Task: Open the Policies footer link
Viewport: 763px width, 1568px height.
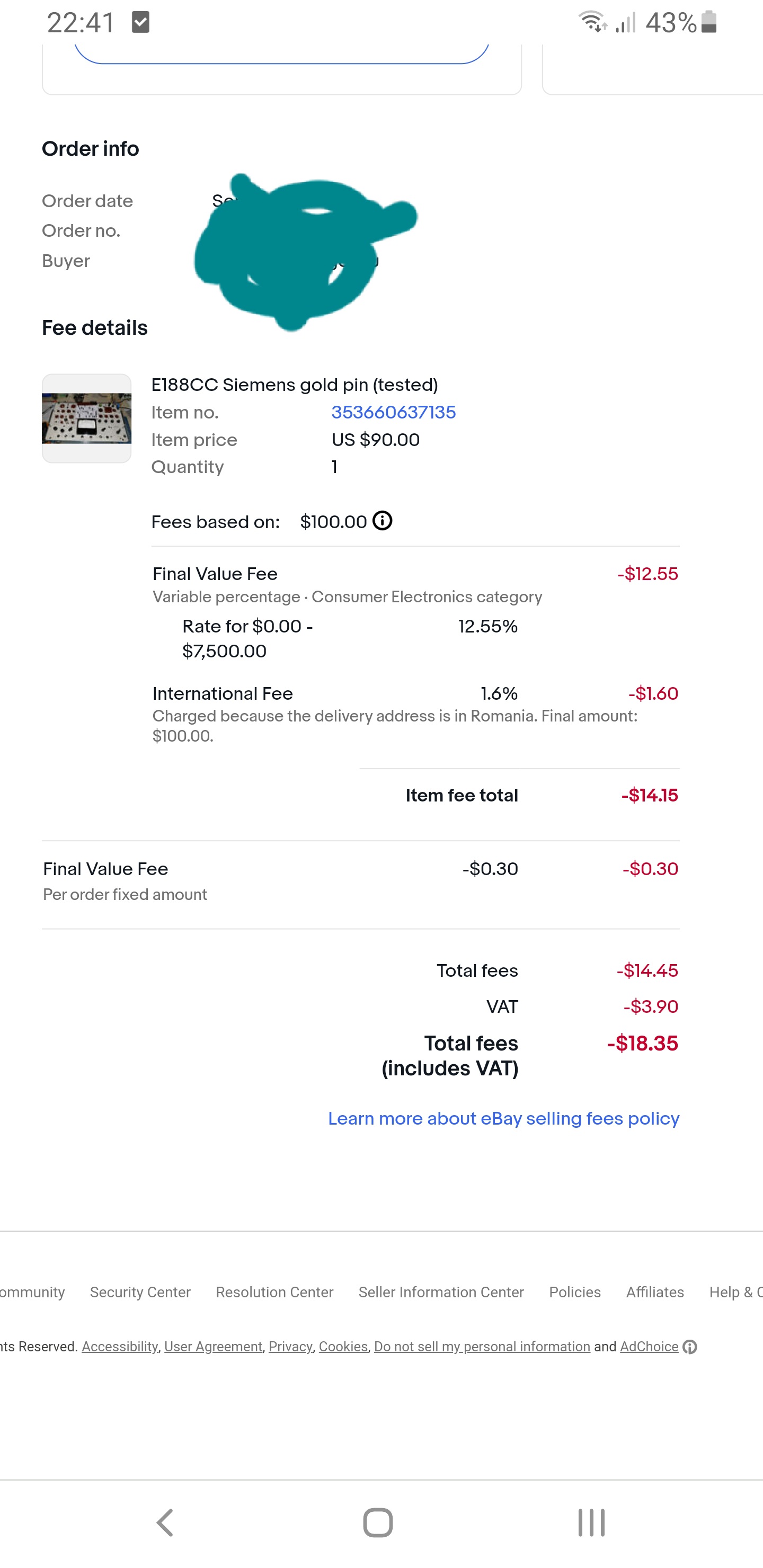Action: (575, 1292)
